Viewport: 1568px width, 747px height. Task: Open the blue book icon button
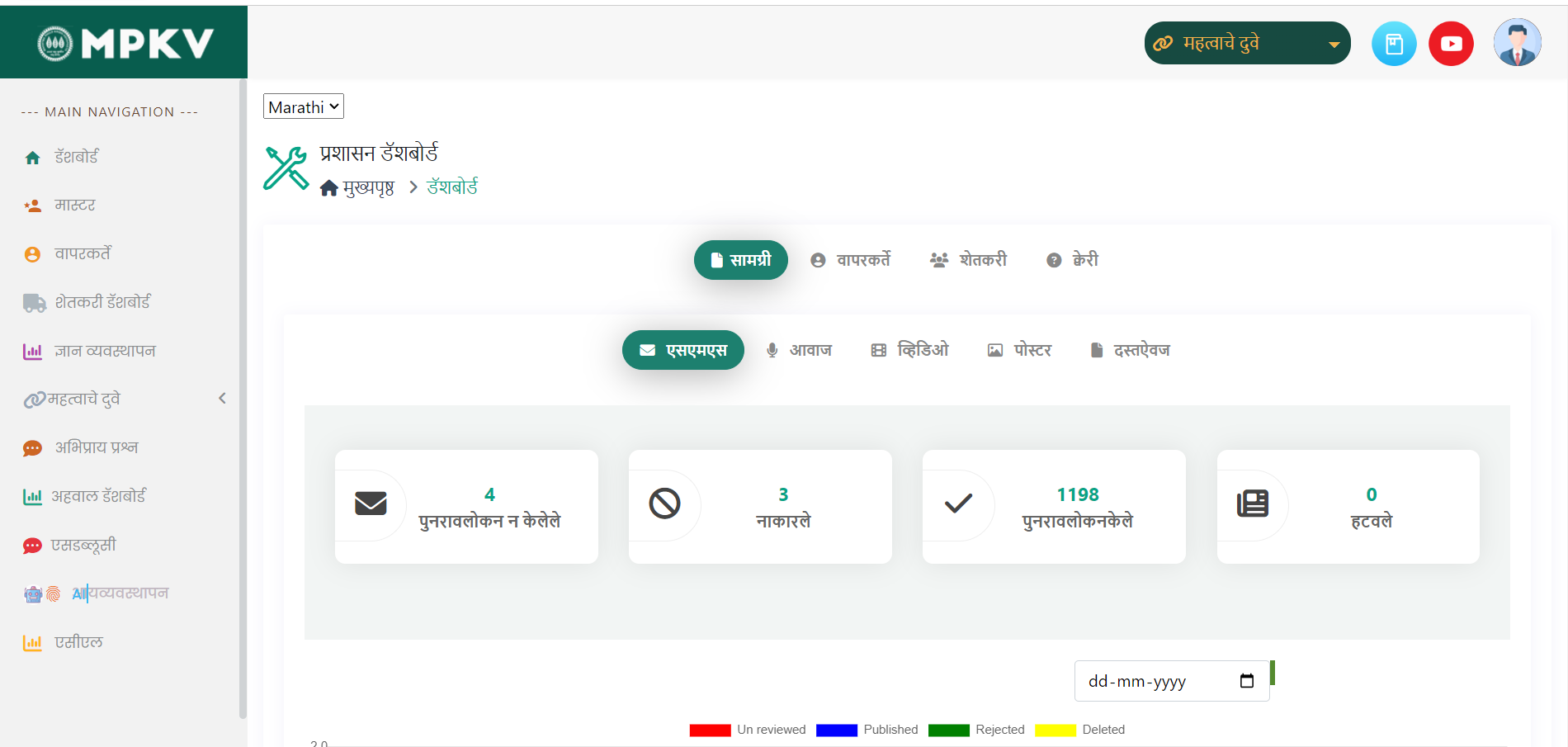coord(1394,44)
